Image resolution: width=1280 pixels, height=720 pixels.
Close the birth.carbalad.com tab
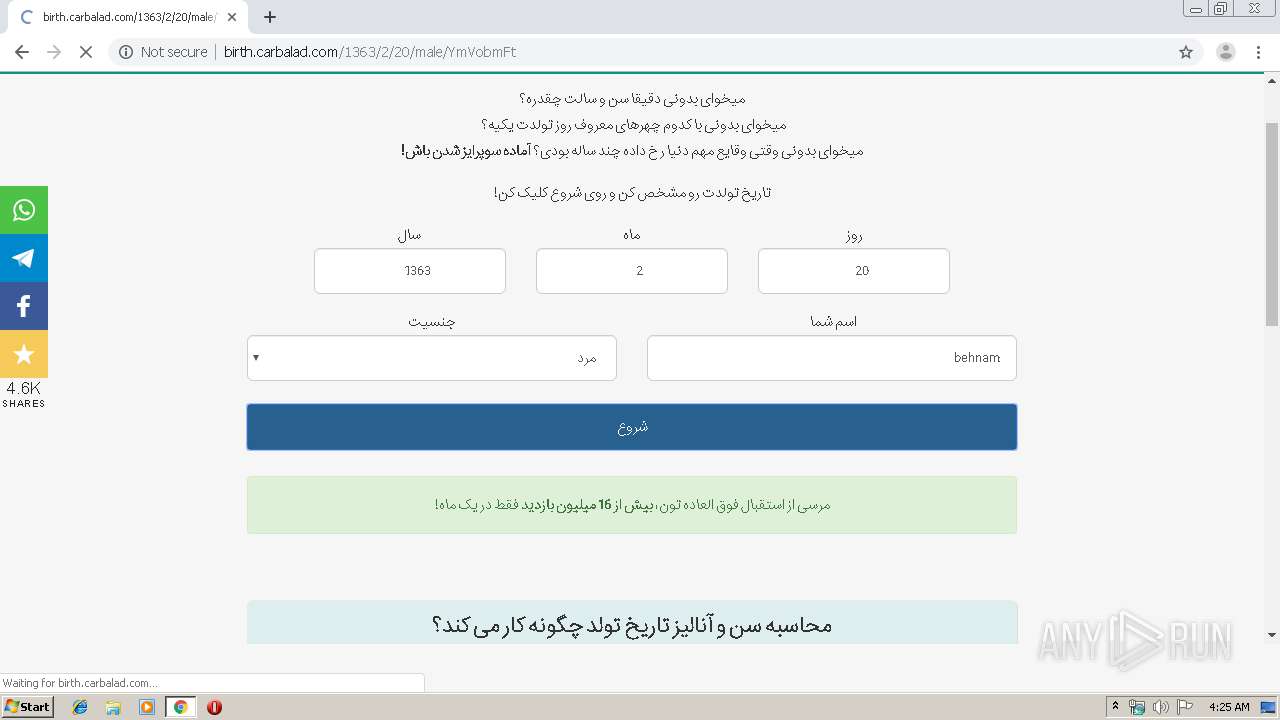coord(232,17)
